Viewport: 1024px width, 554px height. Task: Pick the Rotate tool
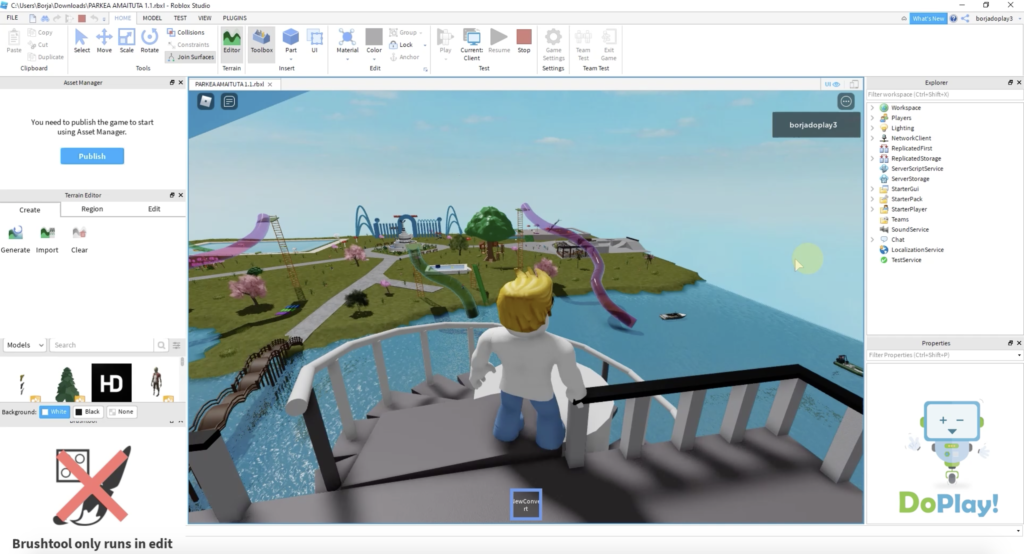click(150, 41)
